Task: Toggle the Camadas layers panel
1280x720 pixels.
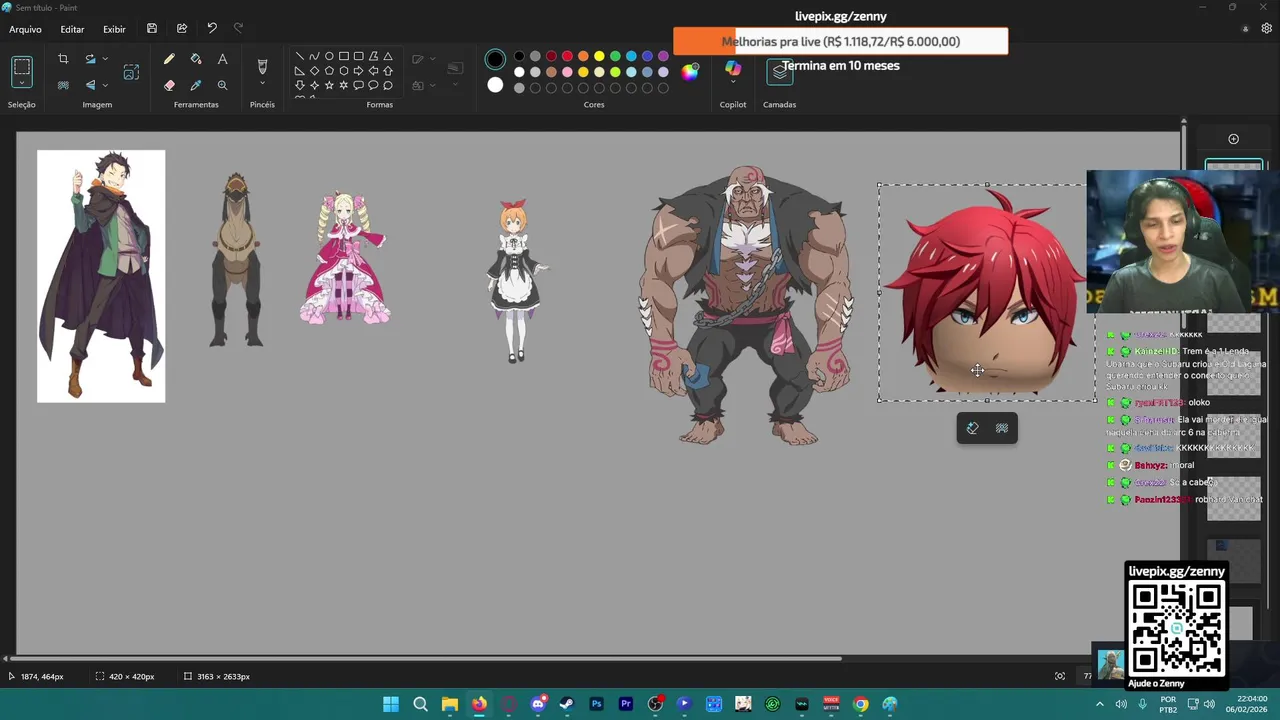Action: pyautogui.click(x=780, y=71)
